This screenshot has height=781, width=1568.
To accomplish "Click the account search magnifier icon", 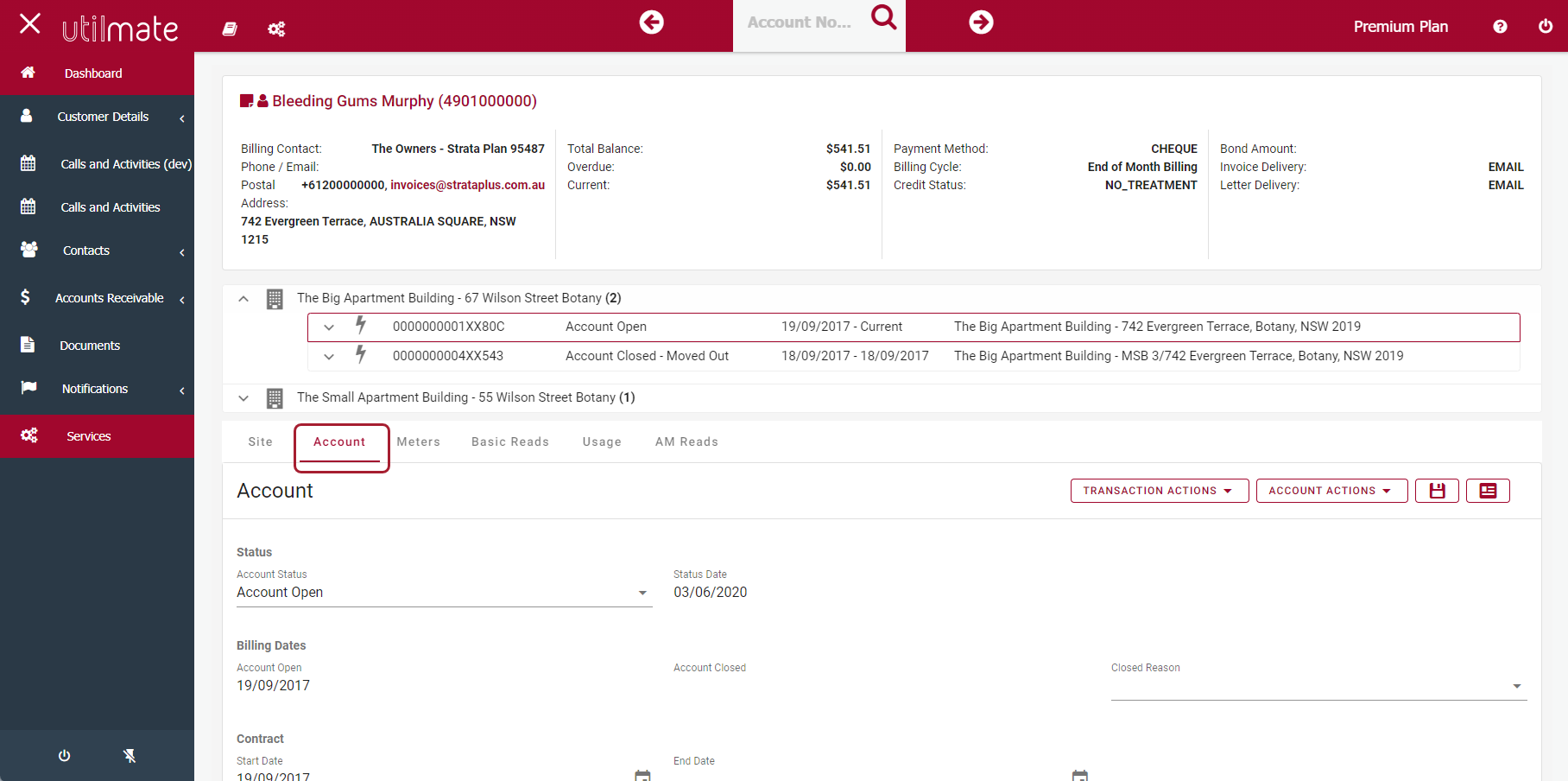I will point(883,16).
